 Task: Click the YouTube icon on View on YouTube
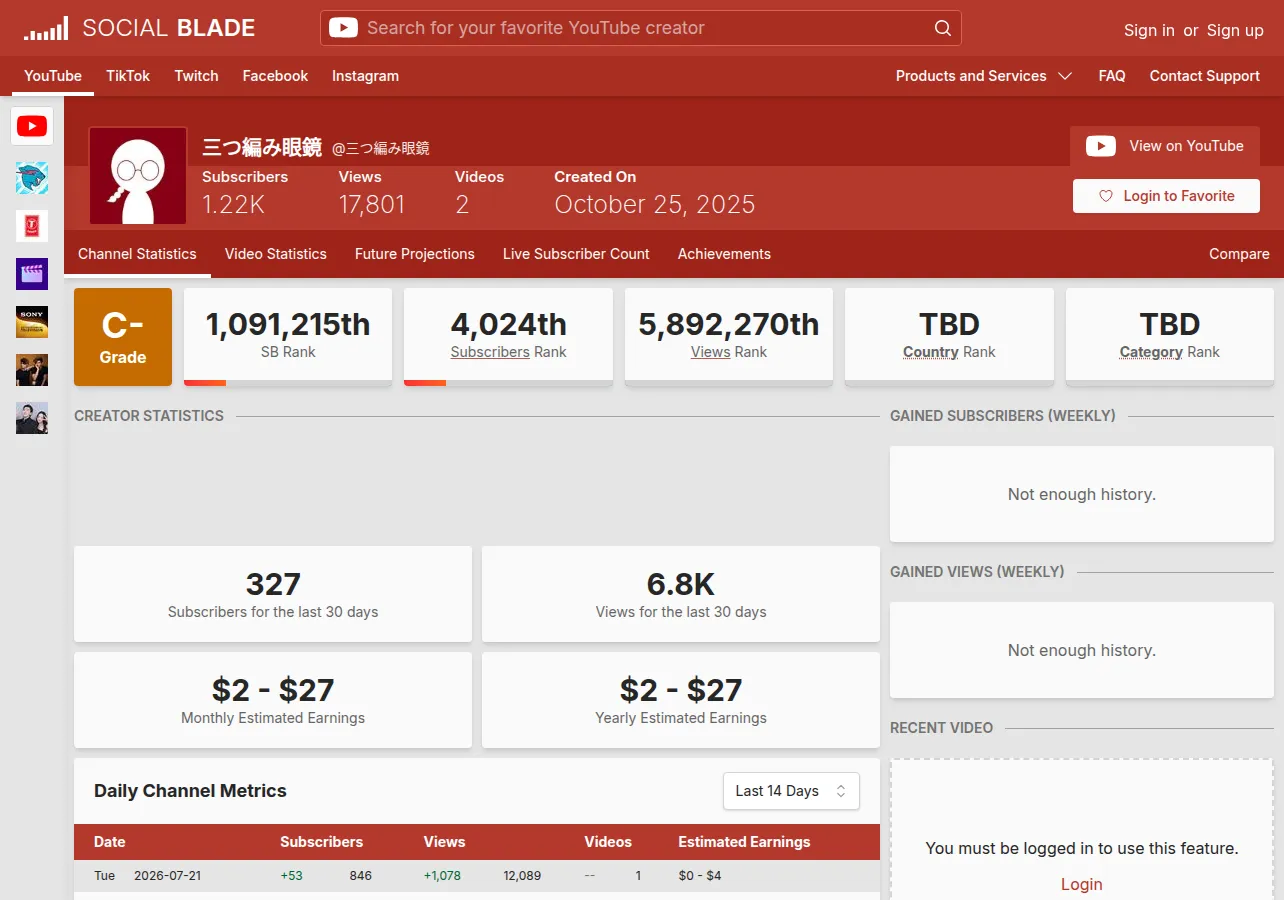[x=1101, y=146]
